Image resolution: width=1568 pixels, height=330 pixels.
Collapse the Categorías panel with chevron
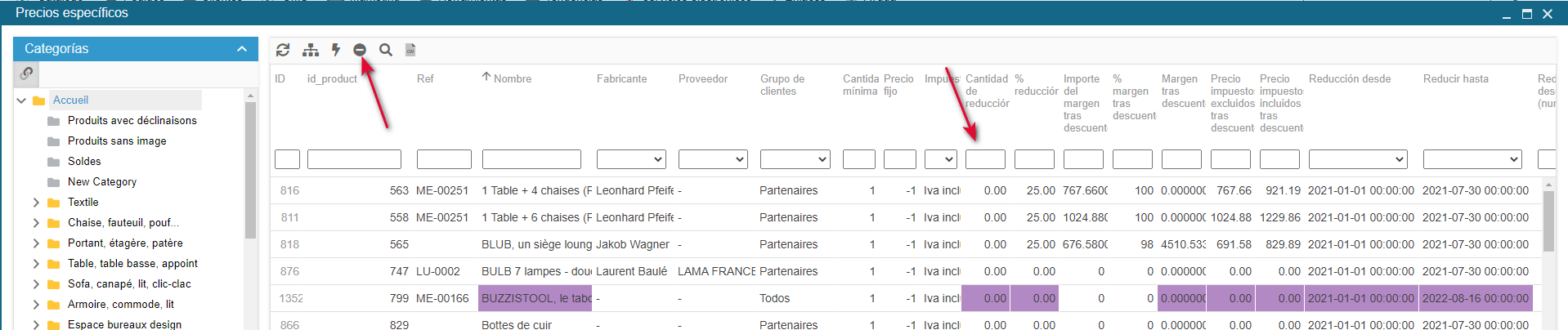pos(242,49)
